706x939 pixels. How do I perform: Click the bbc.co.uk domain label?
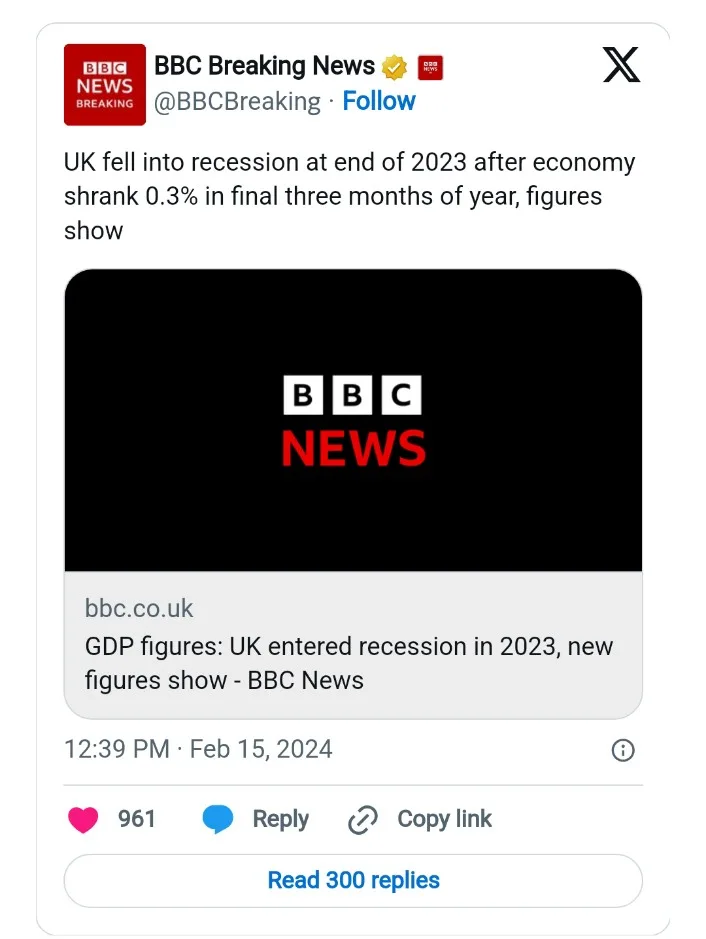point(139,609)
